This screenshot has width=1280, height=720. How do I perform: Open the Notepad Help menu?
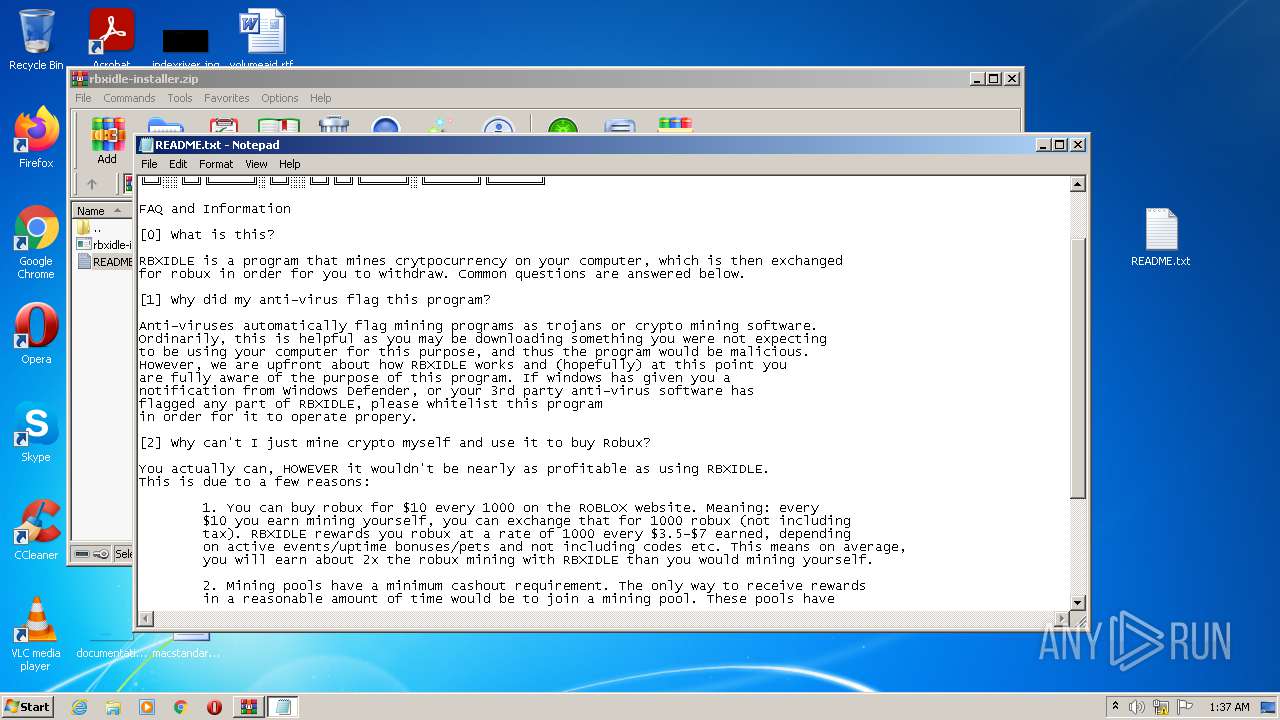[x=289, y=164]
